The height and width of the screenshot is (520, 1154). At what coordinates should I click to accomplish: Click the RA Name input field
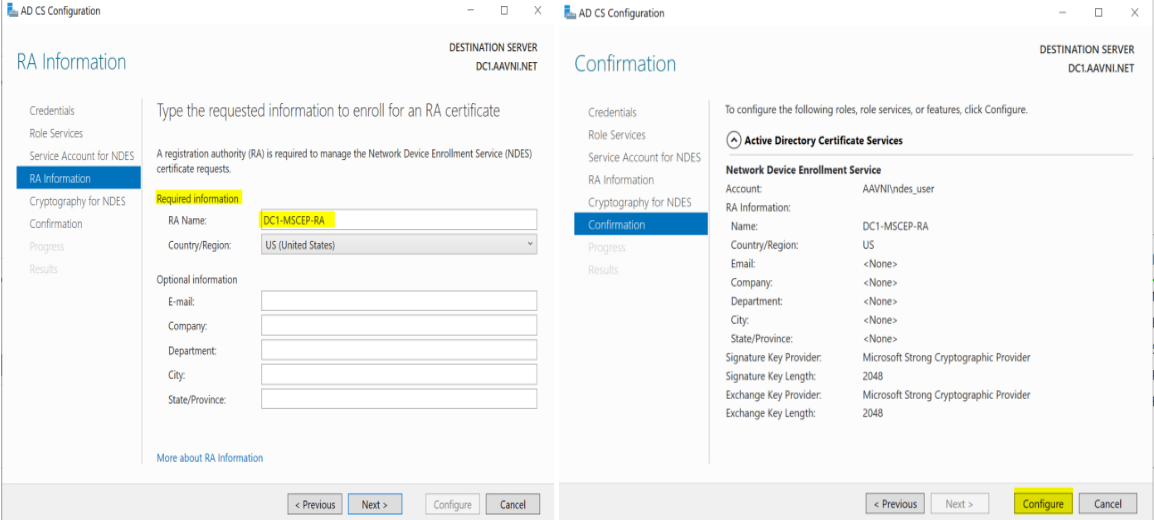coord(398,220)
